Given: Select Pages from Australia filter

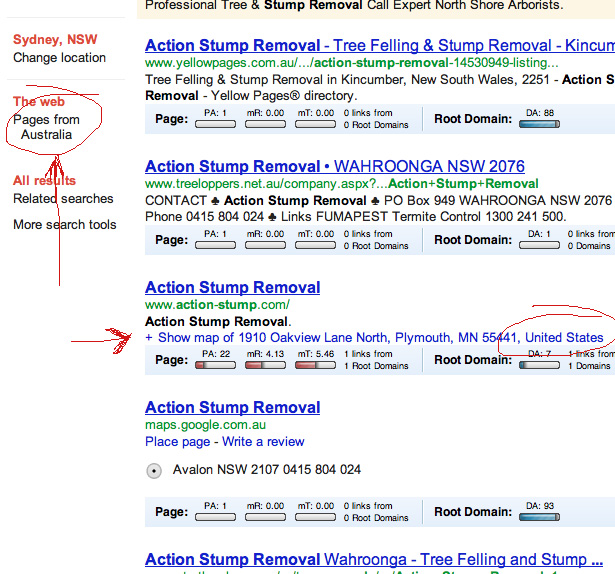Looking at the screenshot, I should [x=46, y=127].
